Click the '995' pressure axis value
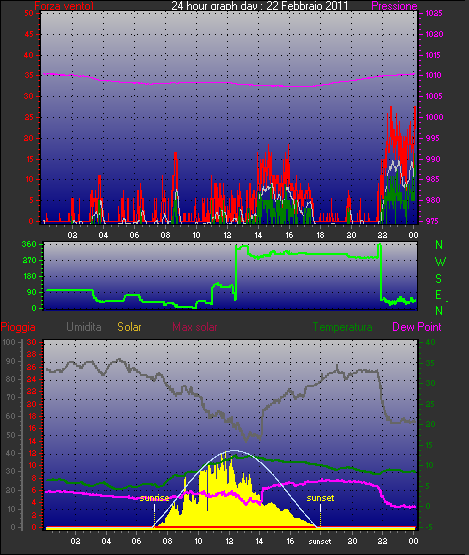Viewport: 469px width, 555px height. click(x=433, y=138)
